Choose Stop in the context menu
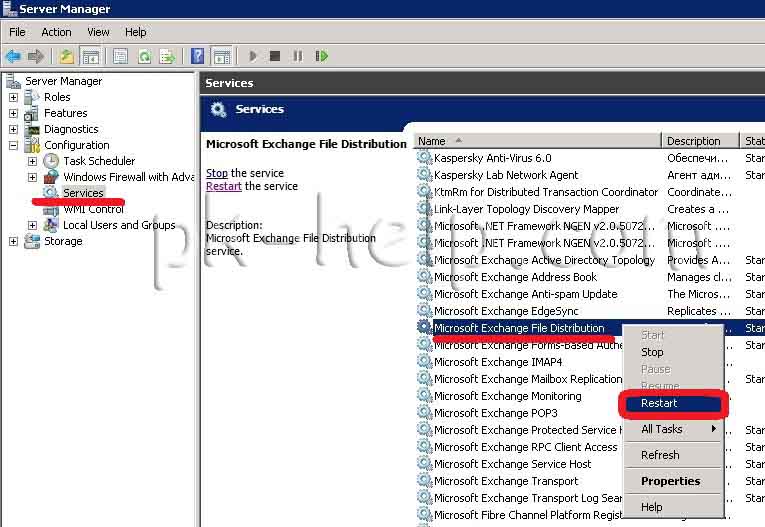 click(x=673, y=352)
